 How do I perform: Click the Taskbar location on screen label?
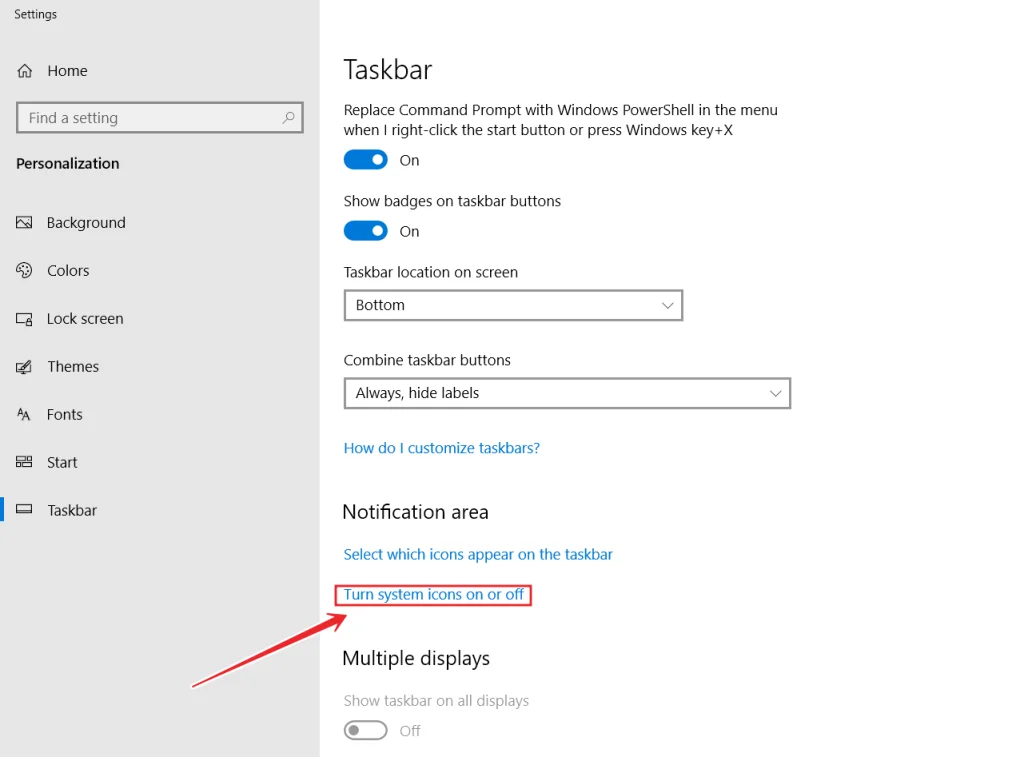click(x=430, y=272)
